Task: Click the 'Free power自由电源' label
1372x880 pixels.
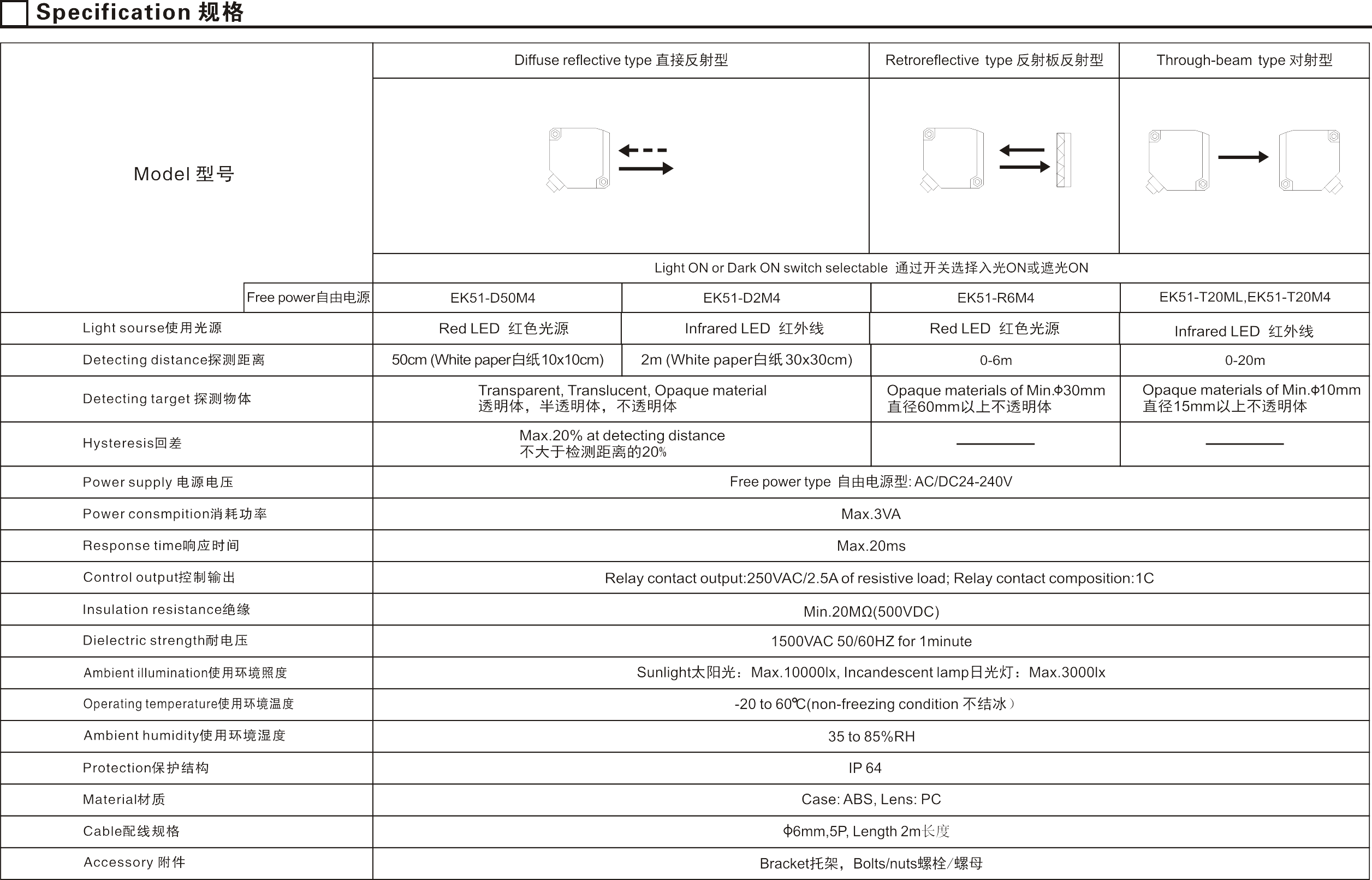Action: coord(308,297)
